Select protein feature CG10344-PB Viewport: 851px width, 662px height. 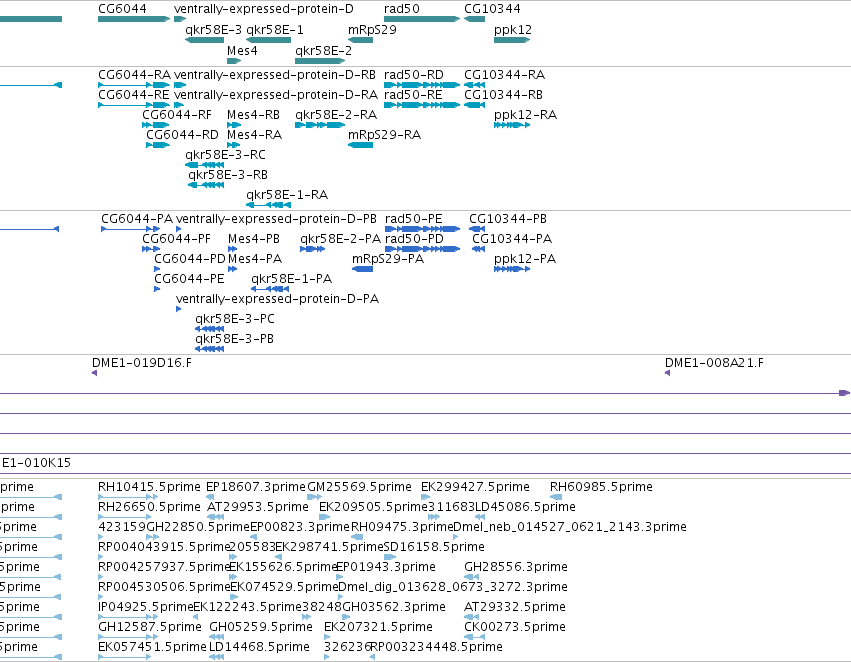508,219
